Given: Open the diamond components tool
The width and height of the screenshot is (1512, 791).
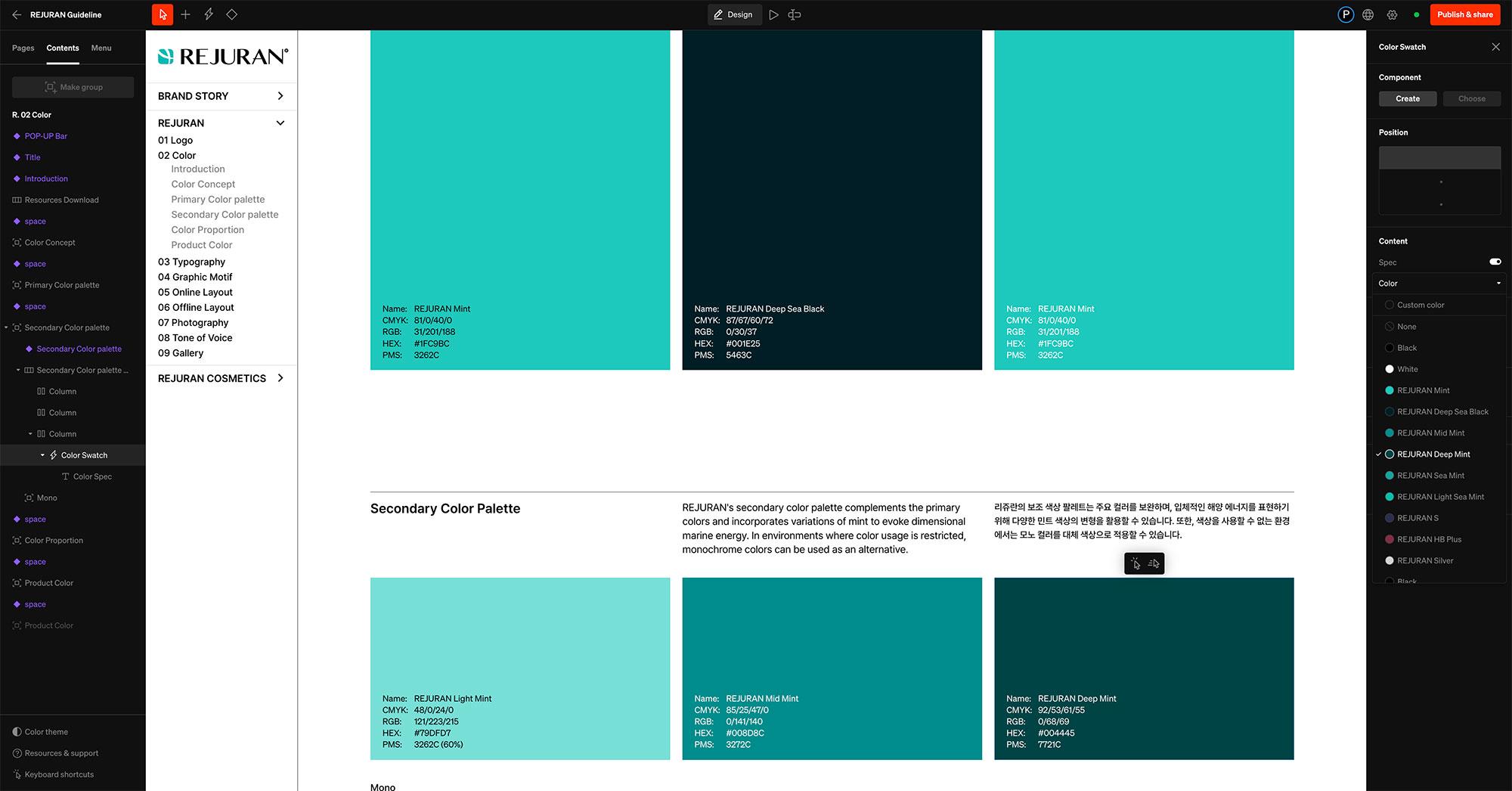Looking at the screenshot, I should click(232, 14).
